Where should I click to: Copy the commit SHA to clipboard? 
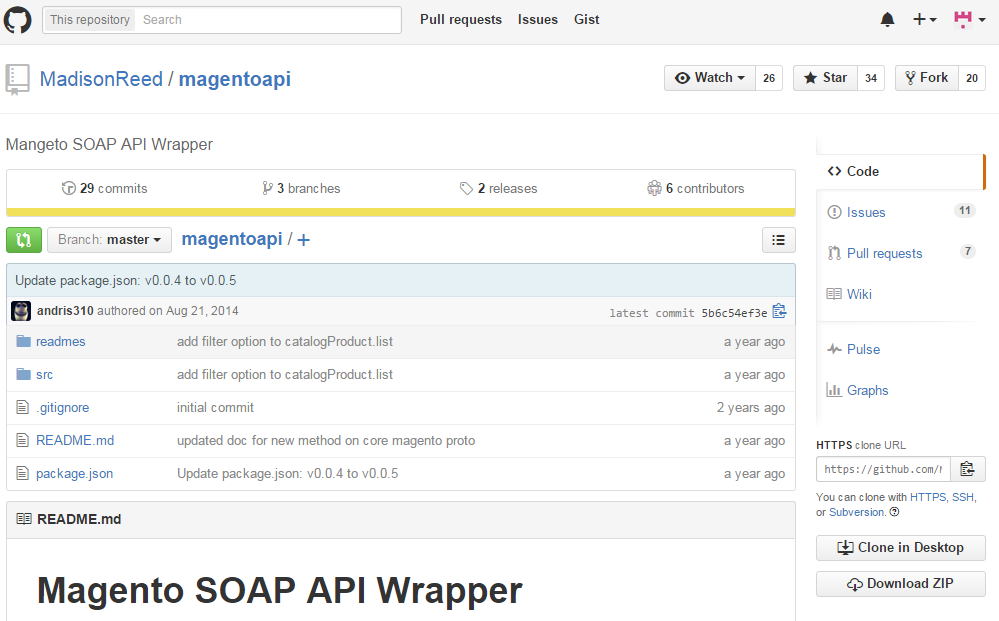click(x=780, y=312)
